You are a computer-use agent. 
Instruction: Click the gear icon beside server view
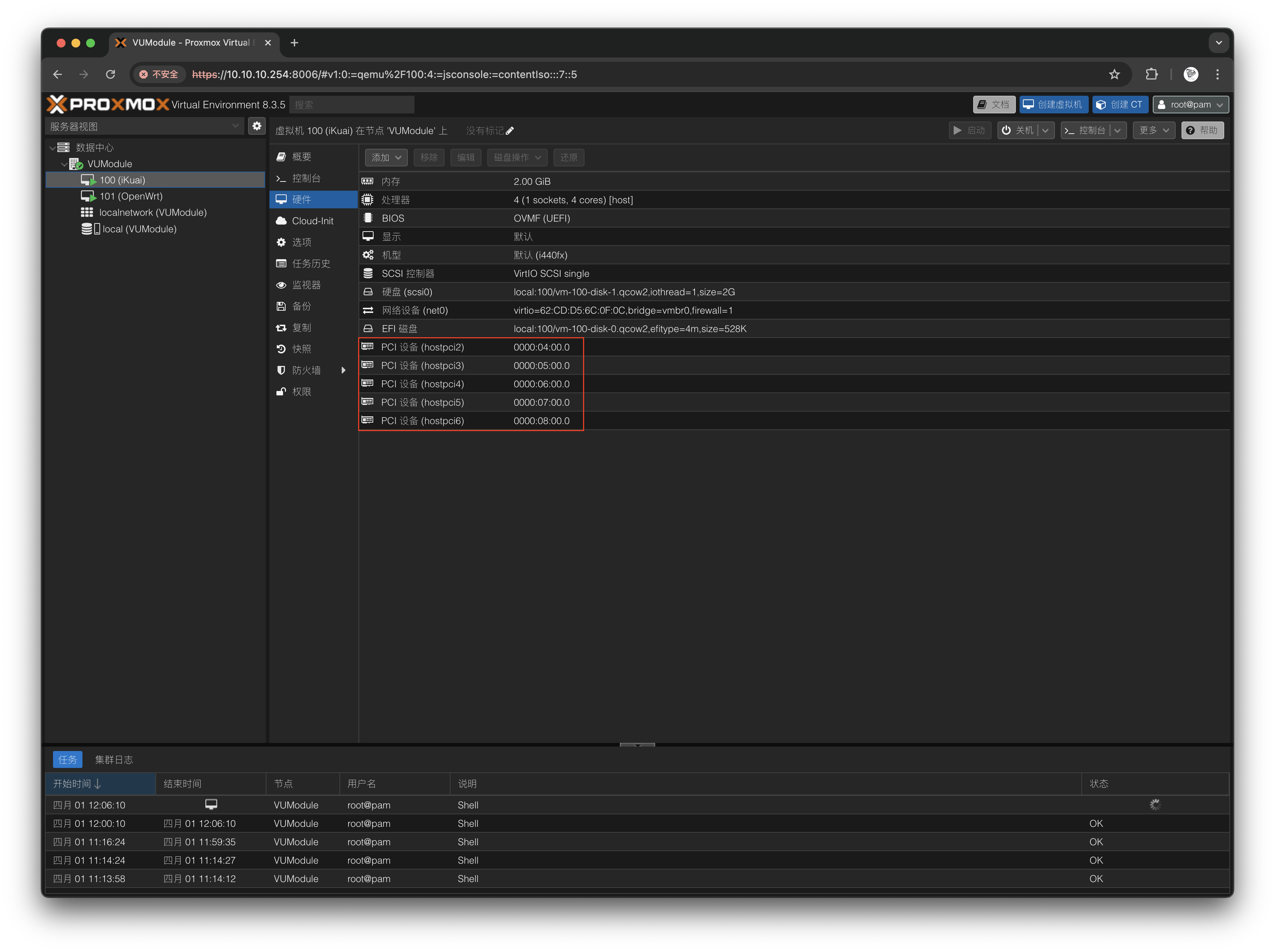257,126
